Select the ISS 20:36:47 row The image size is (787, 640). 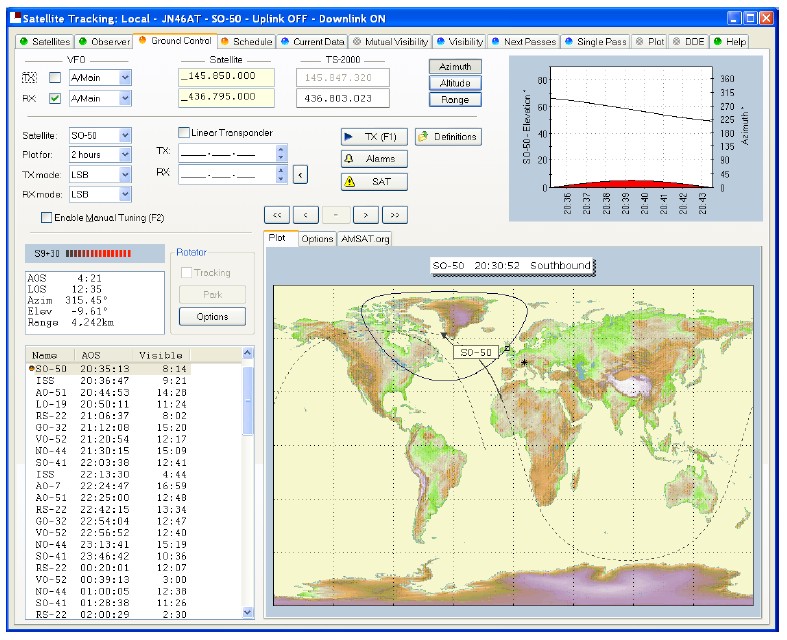110,380
